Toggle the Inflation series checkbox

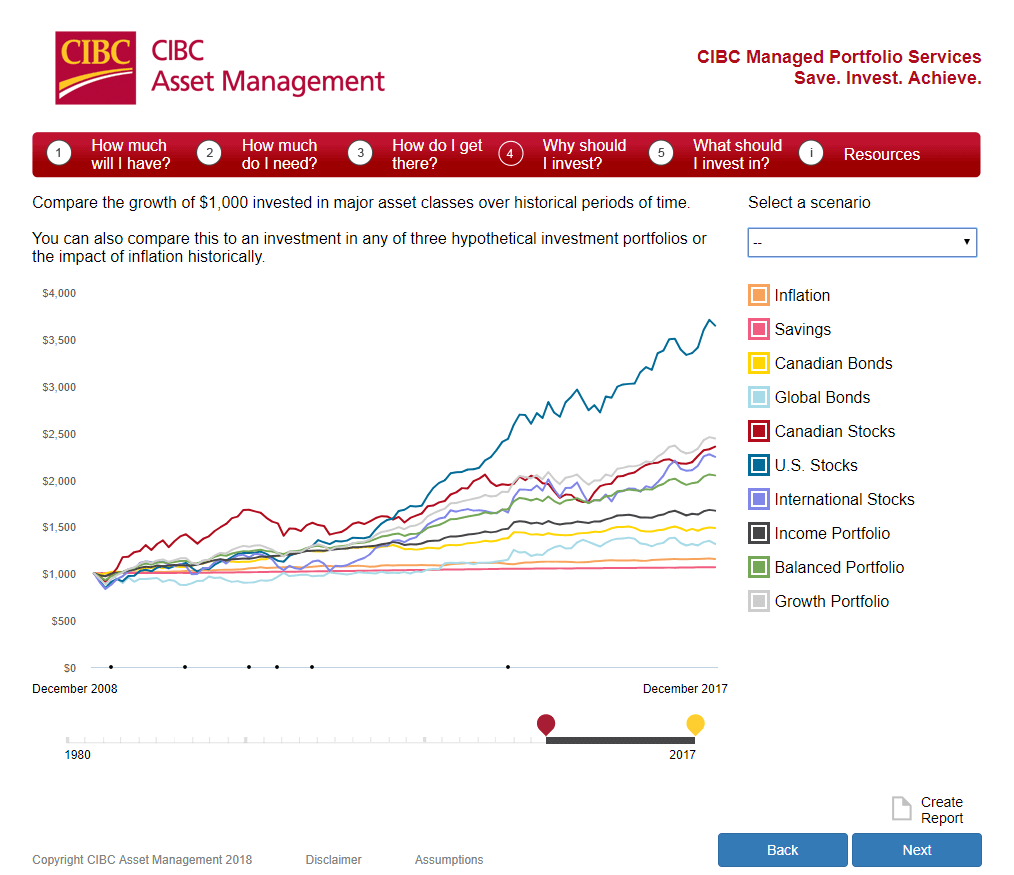759,295
